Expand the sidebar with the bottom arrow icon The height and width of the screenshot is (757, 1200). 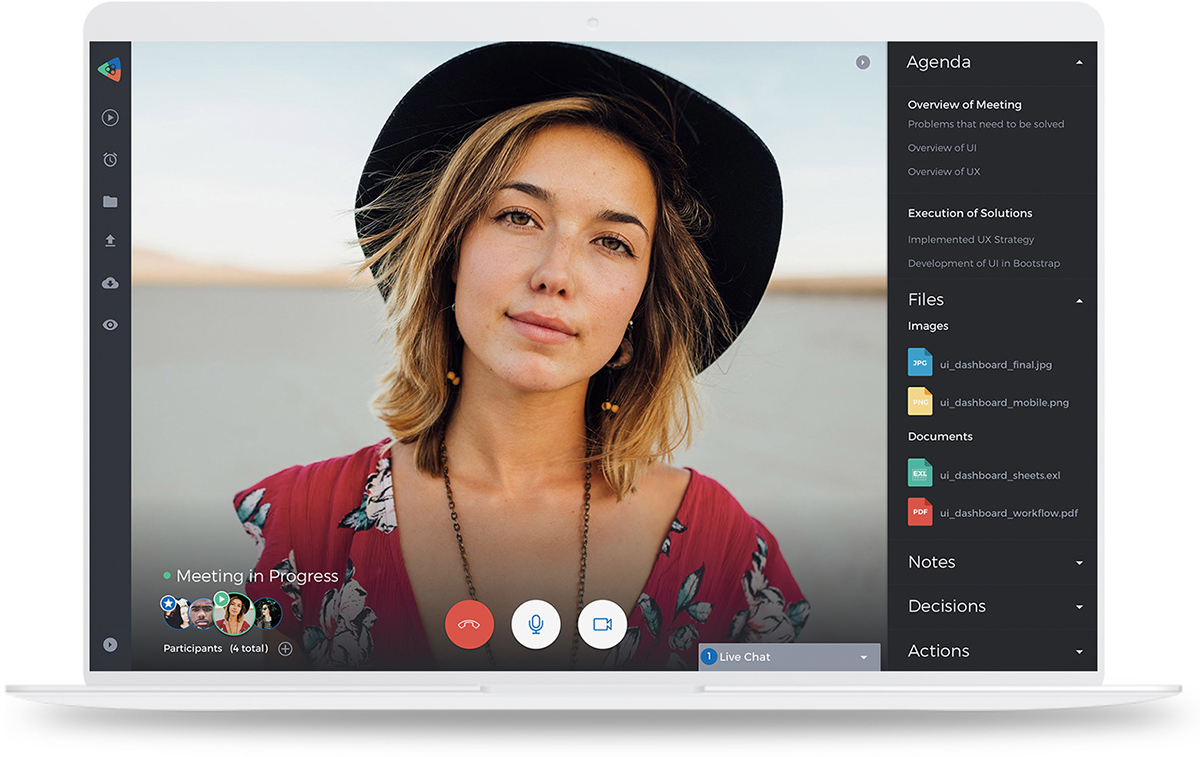pos(110,645)
